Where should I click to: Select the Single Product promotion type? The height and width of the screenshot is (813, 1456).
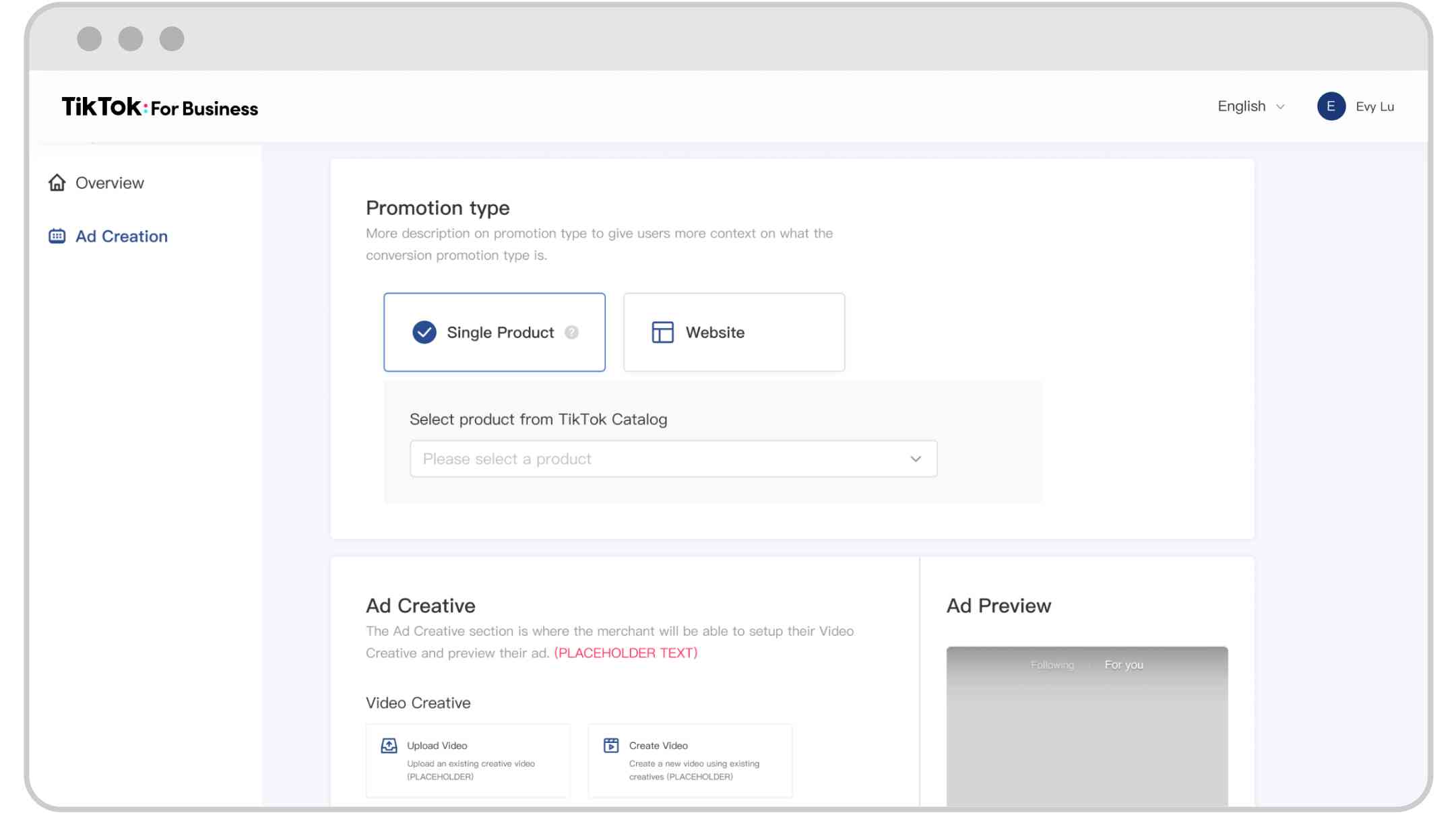click(495, 332)
